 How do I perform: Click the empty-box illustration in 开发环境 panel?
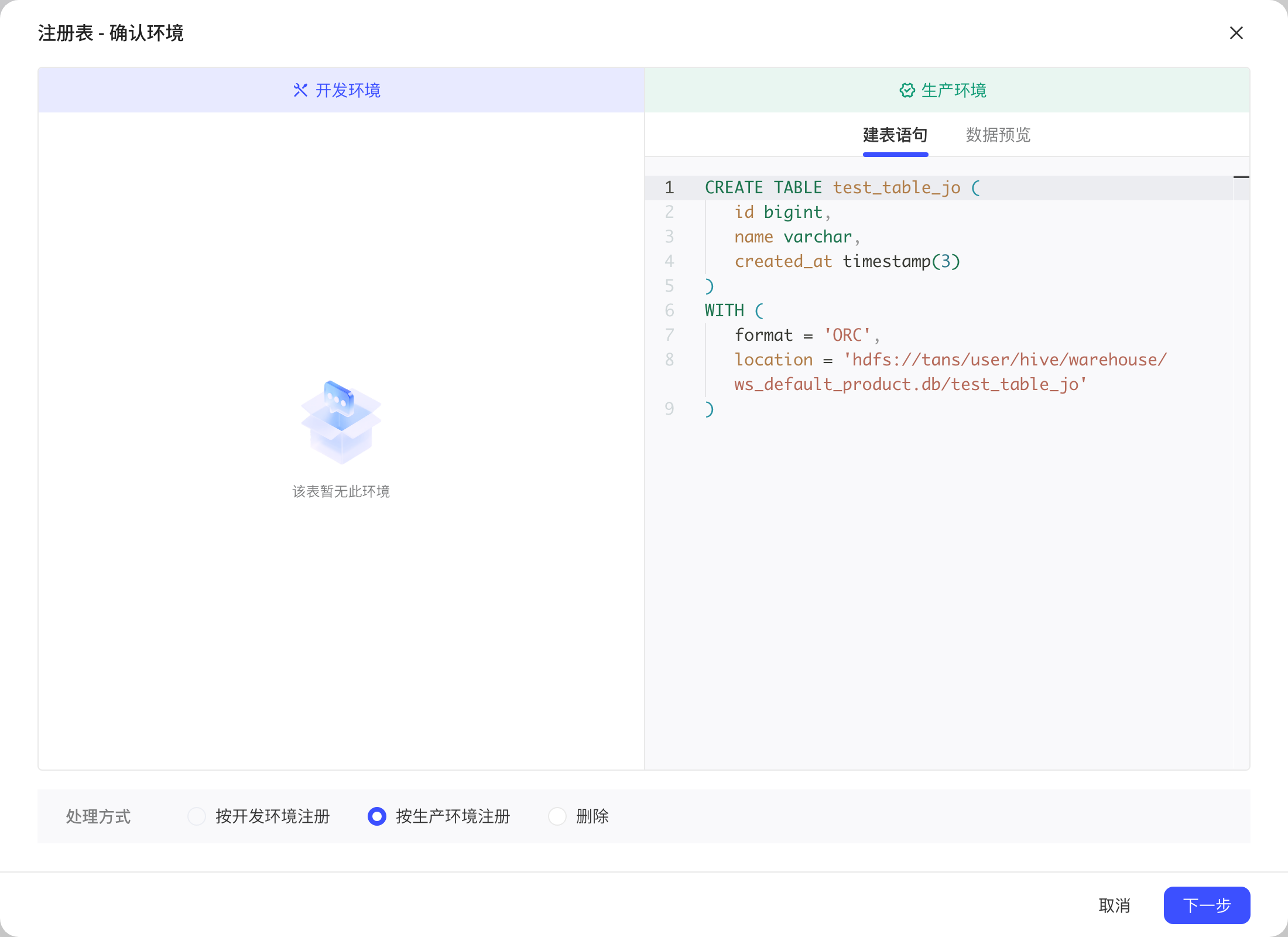point(341,422)
